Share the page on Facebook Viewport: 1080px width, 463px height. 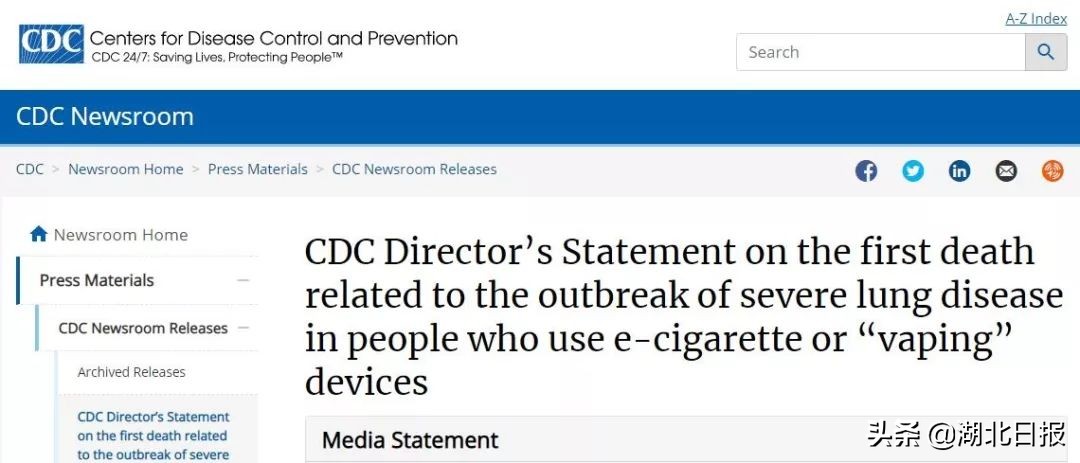pos(866,171)
